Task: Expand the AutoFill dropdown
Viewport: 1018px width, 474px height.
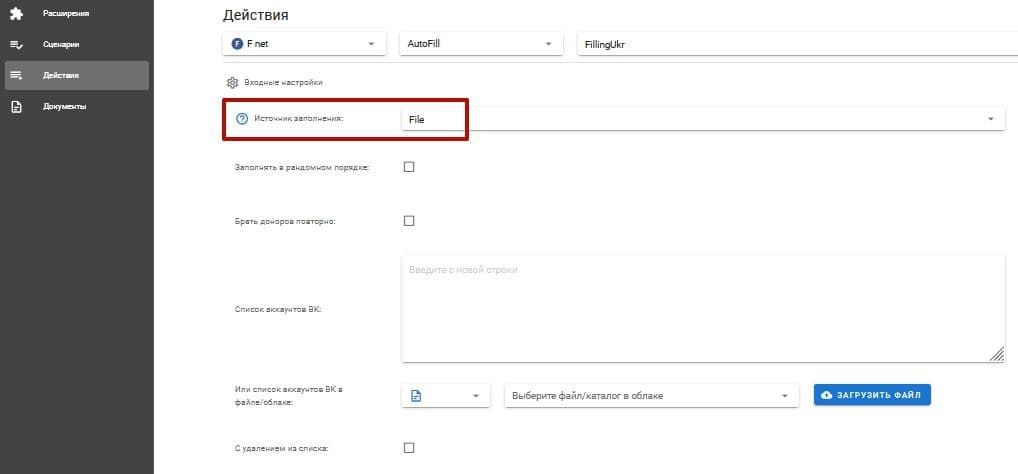Action: tap(480, 44)
